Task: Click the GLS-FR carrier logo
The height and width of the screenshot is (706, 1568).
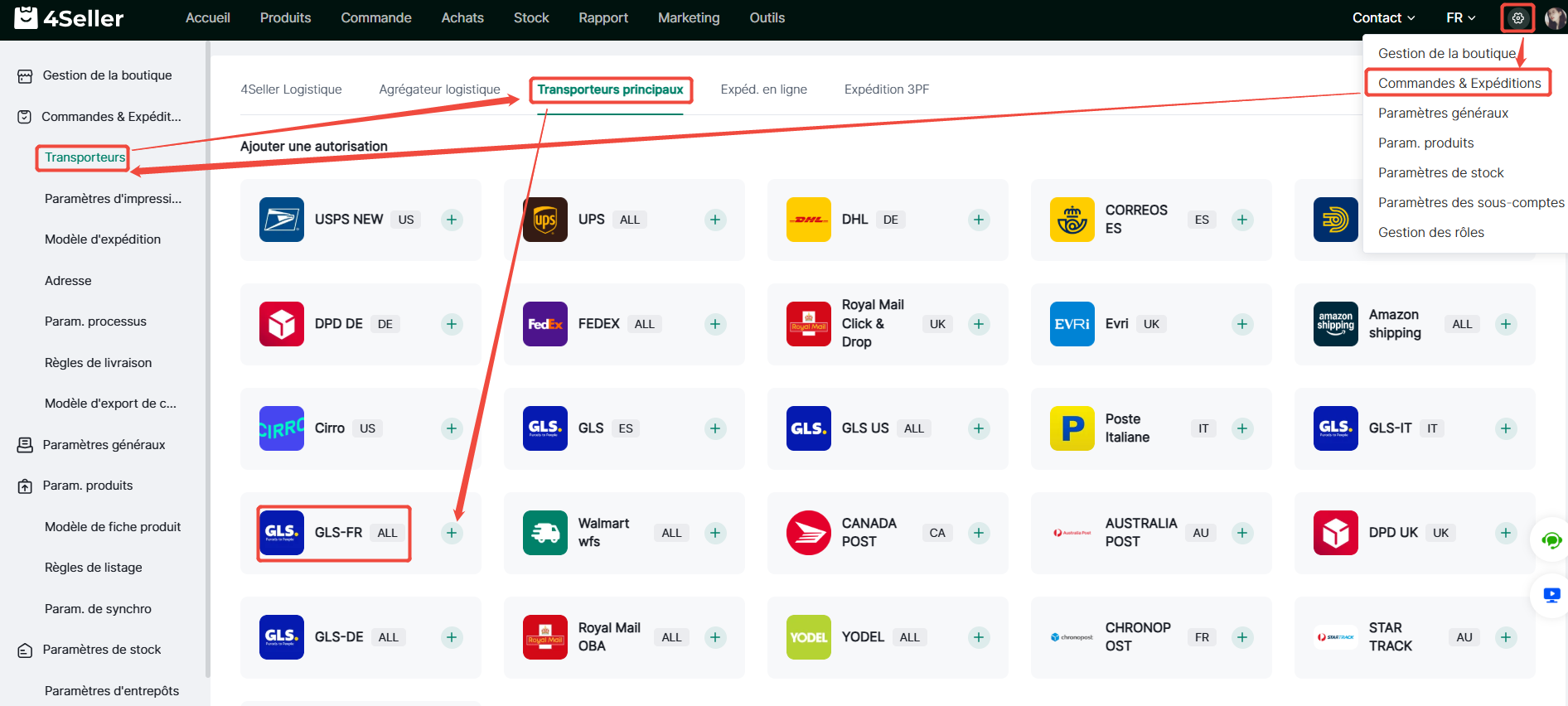Action: click(282, 533)
